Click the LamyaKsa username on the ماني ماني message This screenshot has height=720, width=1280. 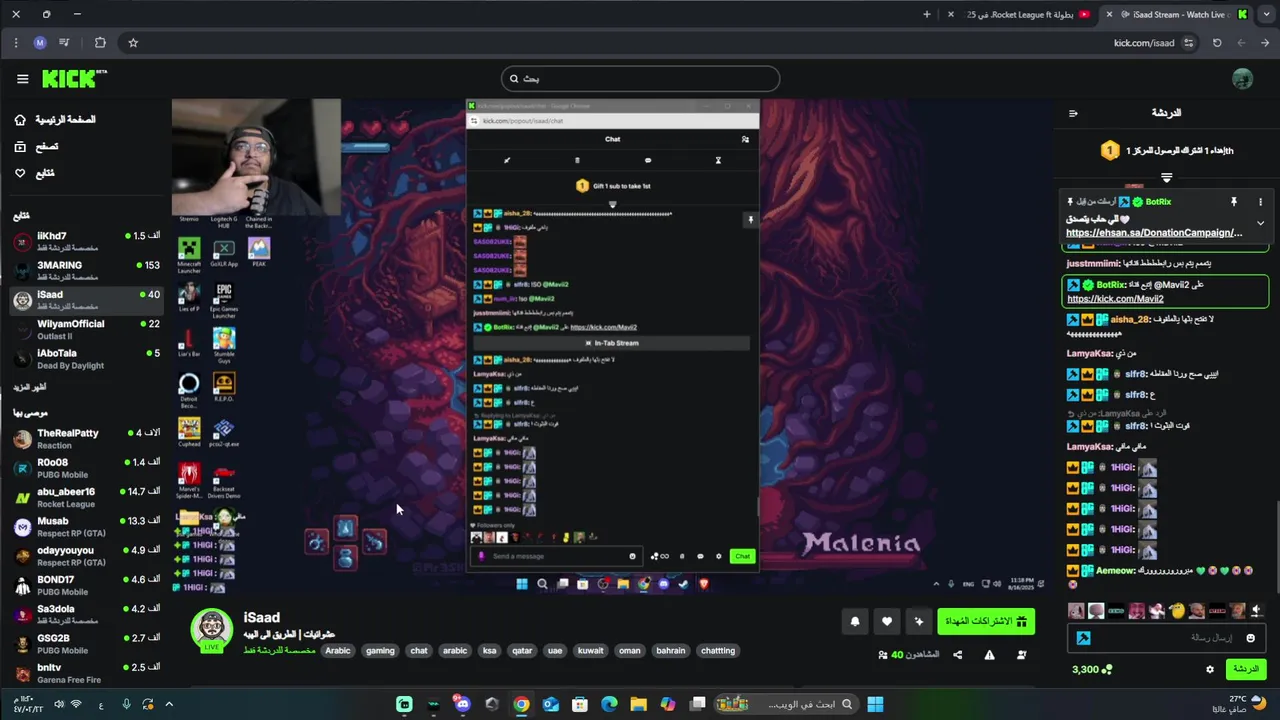pos(1090,447)
